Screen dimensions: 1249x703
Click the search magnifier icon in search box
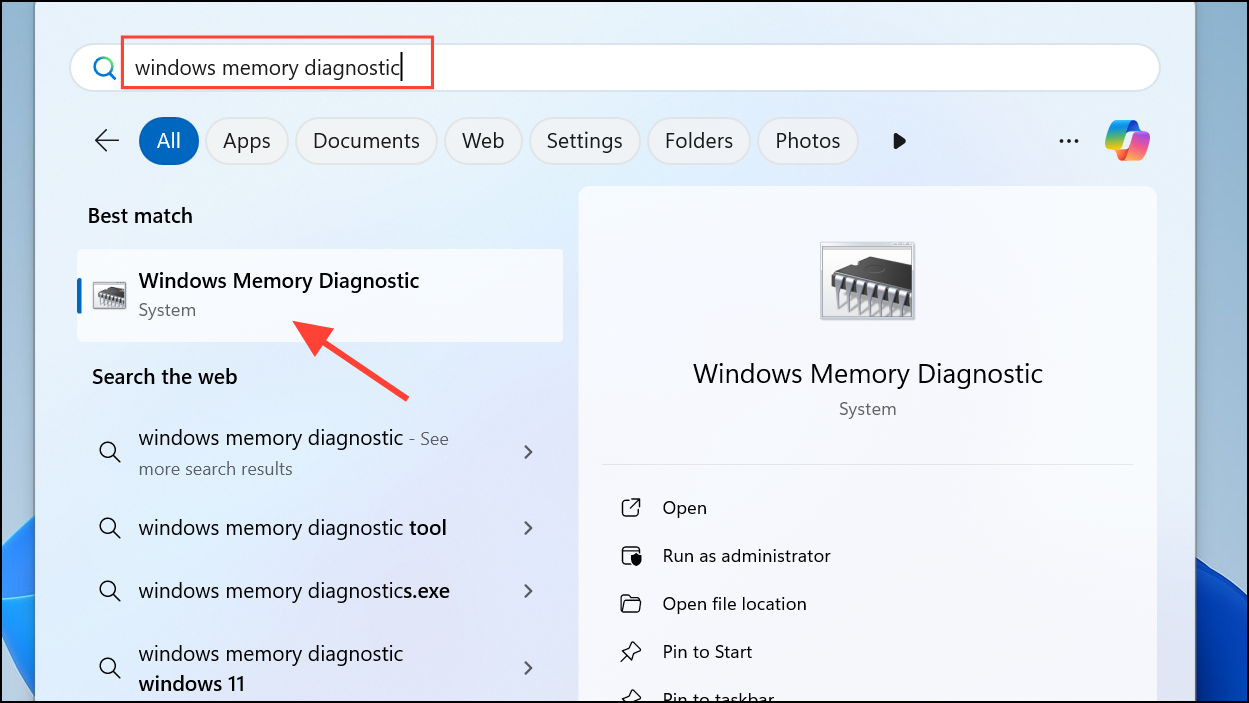(104, 67)
